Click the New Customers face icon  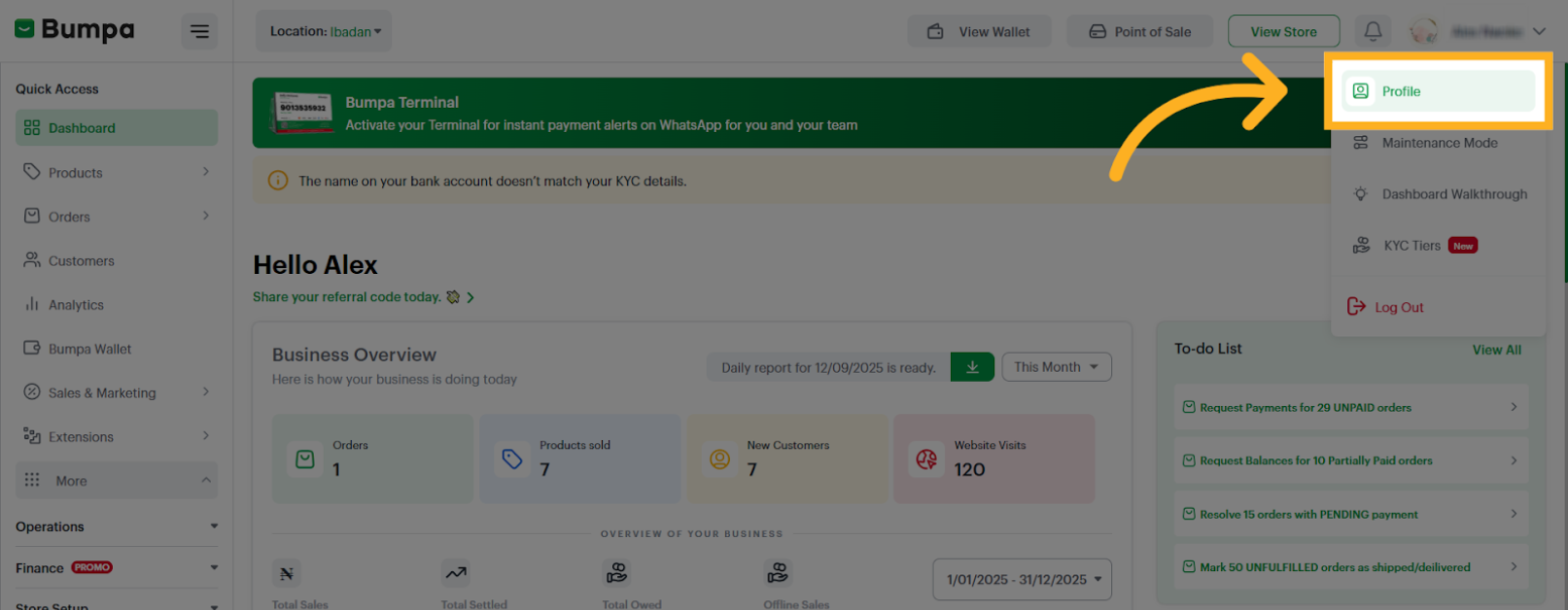[x=719, y=458]
